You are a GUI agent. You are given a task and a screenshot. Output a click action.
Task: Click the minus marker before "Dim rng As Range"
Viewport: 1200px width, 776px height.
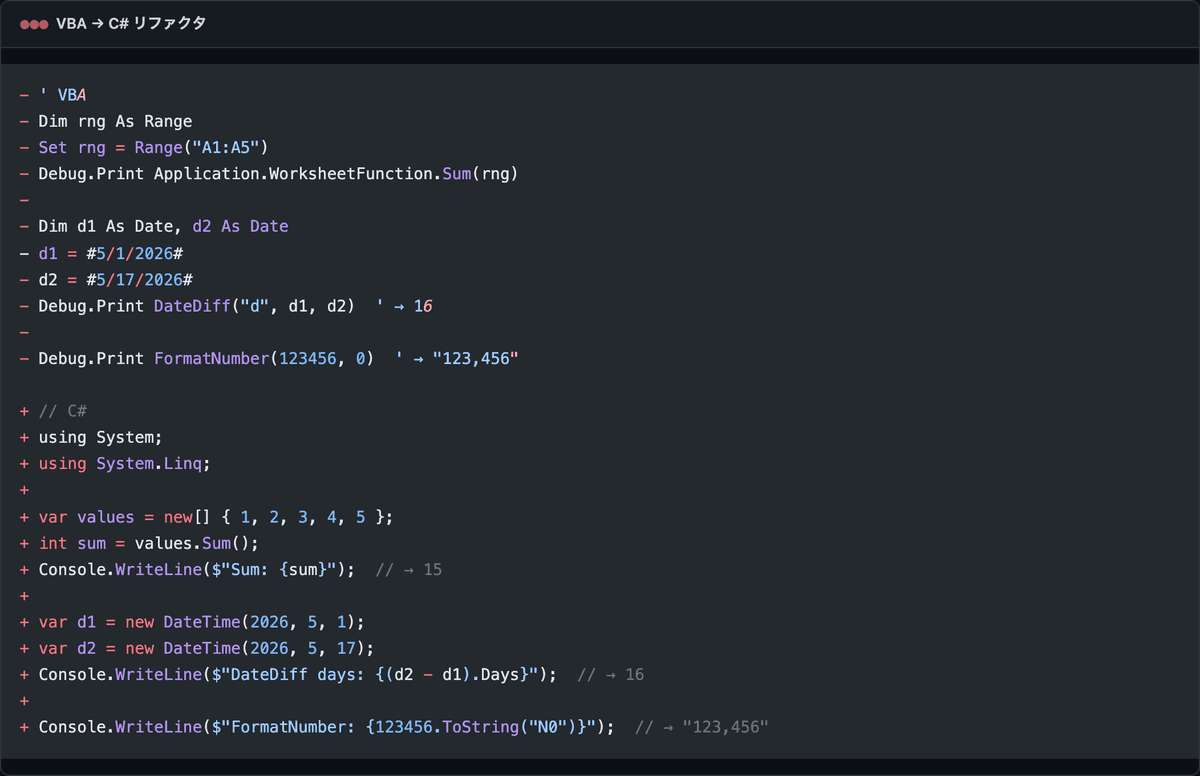pyautogui.click(x=24, y=121)
